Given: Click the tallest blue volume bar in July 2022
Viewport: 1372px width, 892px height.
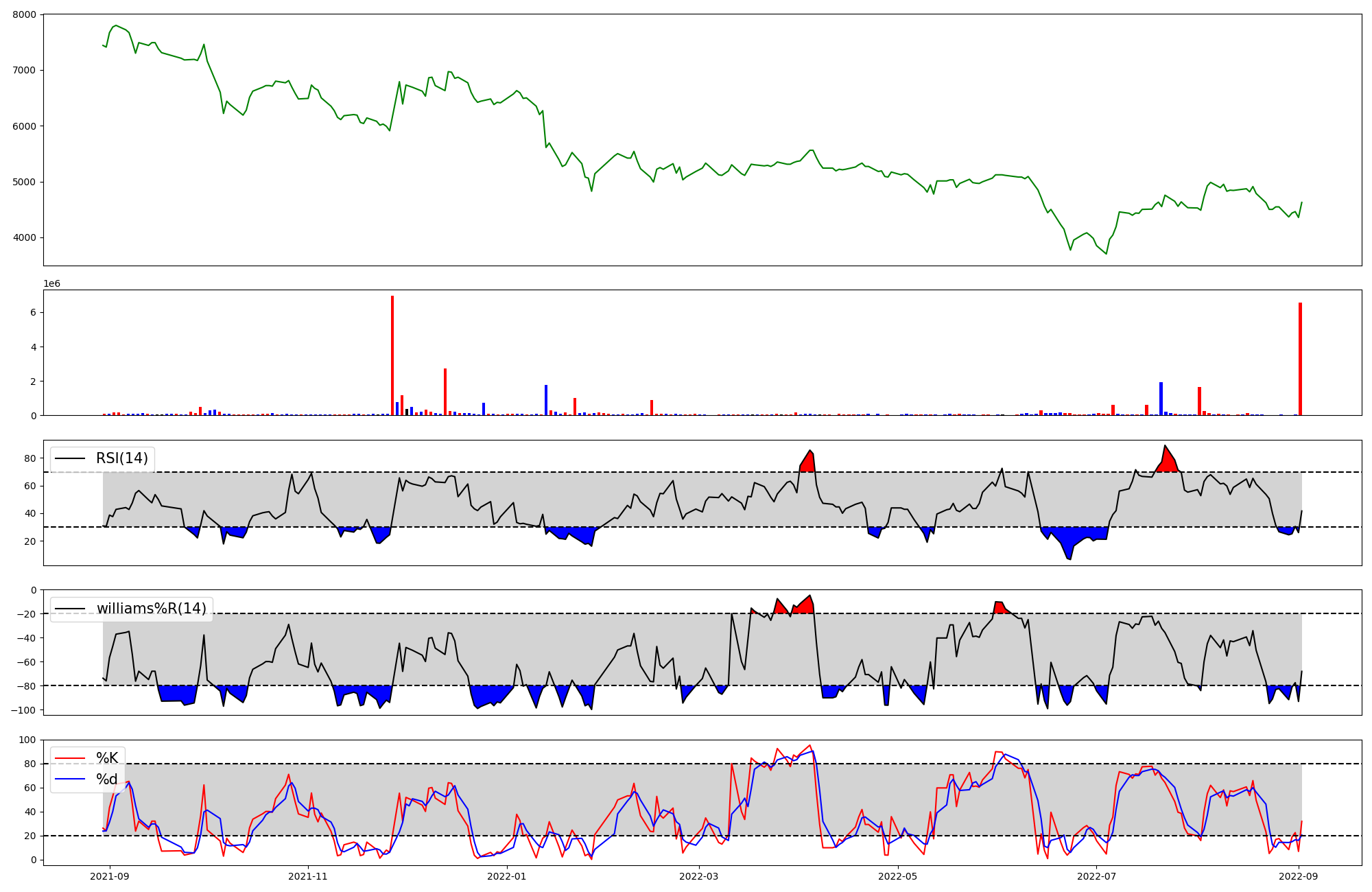Looking at the screenshot, I should (1161, 399).
